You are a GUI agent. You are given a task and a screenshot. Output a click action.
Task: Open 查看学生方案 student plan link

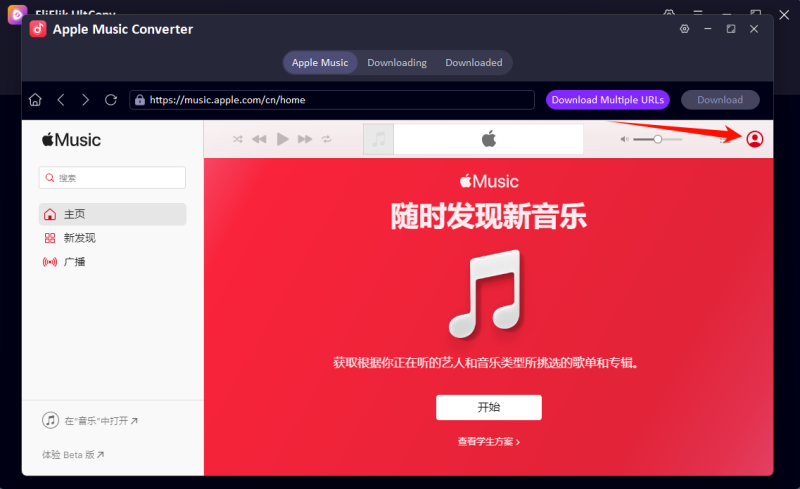click(x=489, y=442)
